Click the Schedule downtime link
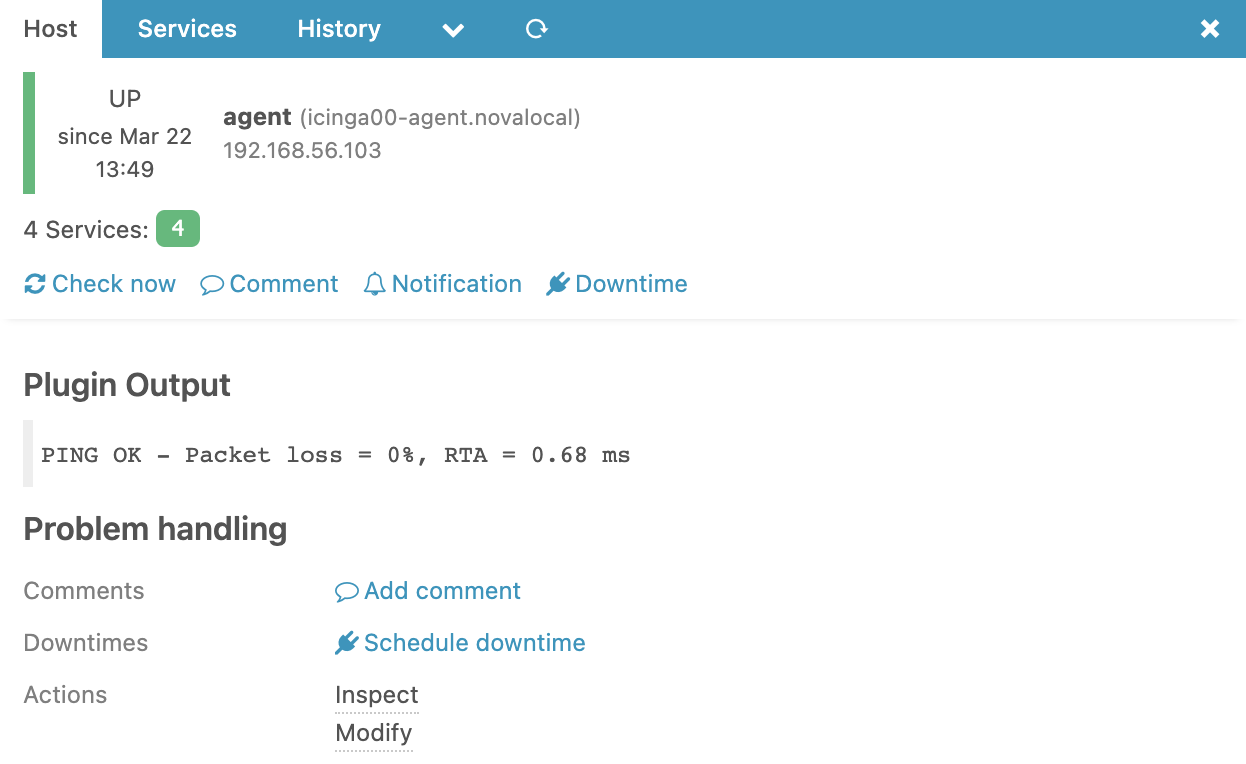This screenshot has width=1246, height=764. click(x=460, y=643)
